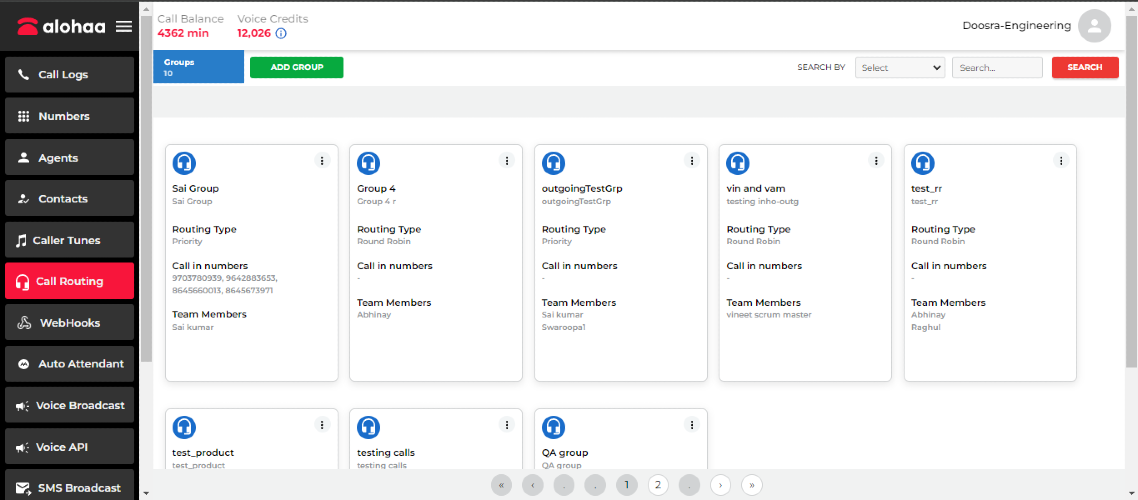Open the testing calls three-dot menu
Image resolution: width=1138 pixels, height=500 pixels.
pyautogui.click(x=507, y=425)
